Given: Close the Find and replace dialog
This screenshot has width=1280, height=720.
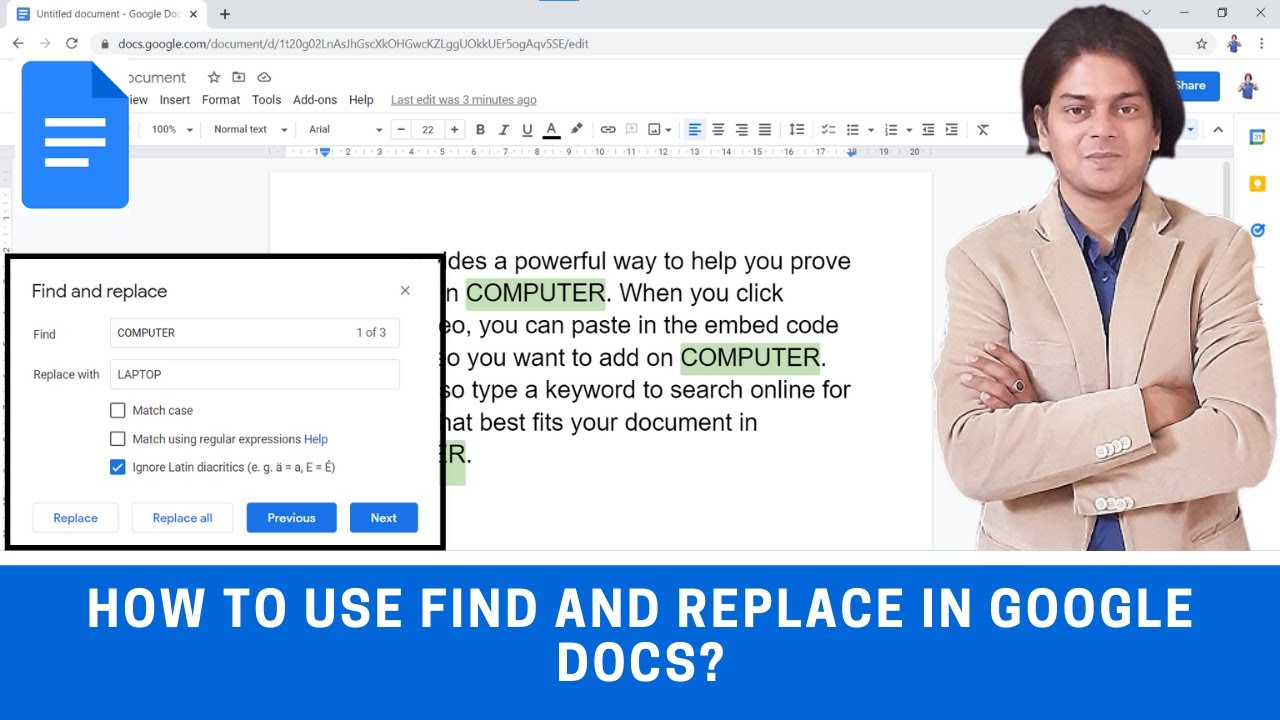Looking at the screenshot, I should pyautogui.click(x=405, y=291).
